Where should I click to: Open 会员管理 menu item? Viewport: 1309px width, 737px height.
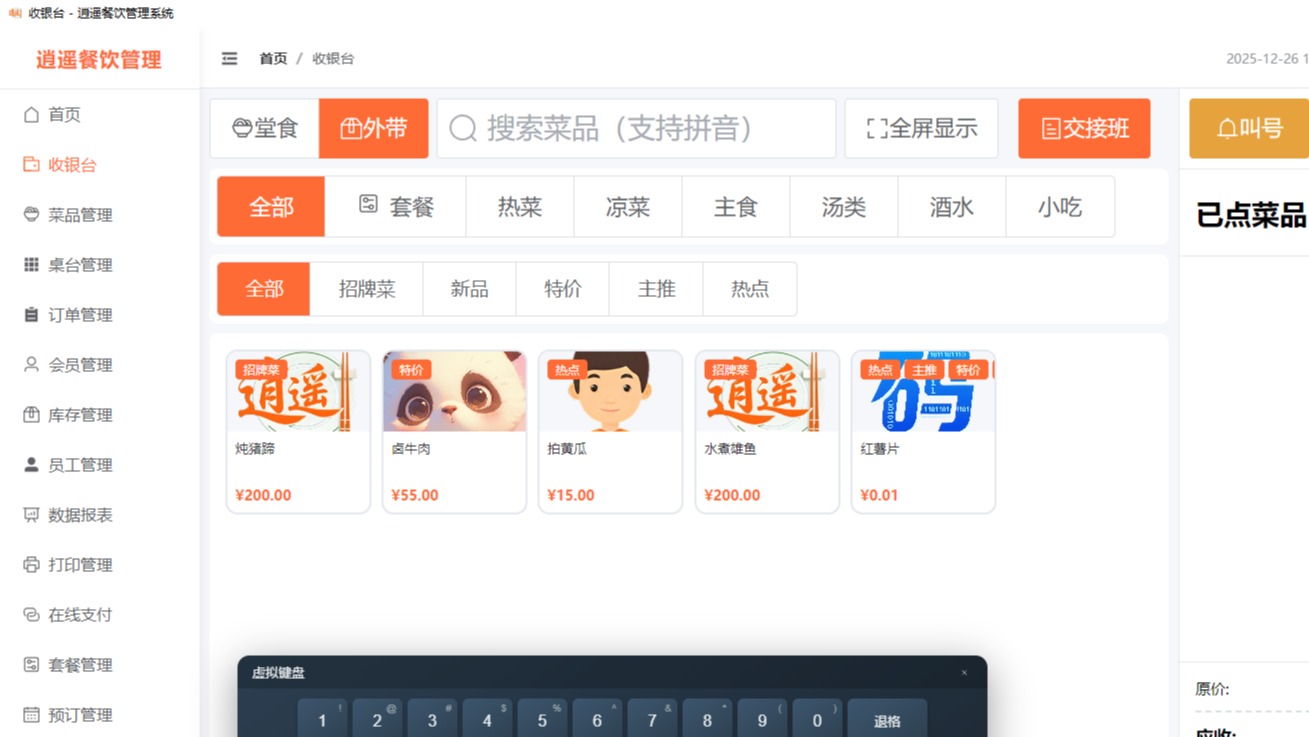[100, 364]
